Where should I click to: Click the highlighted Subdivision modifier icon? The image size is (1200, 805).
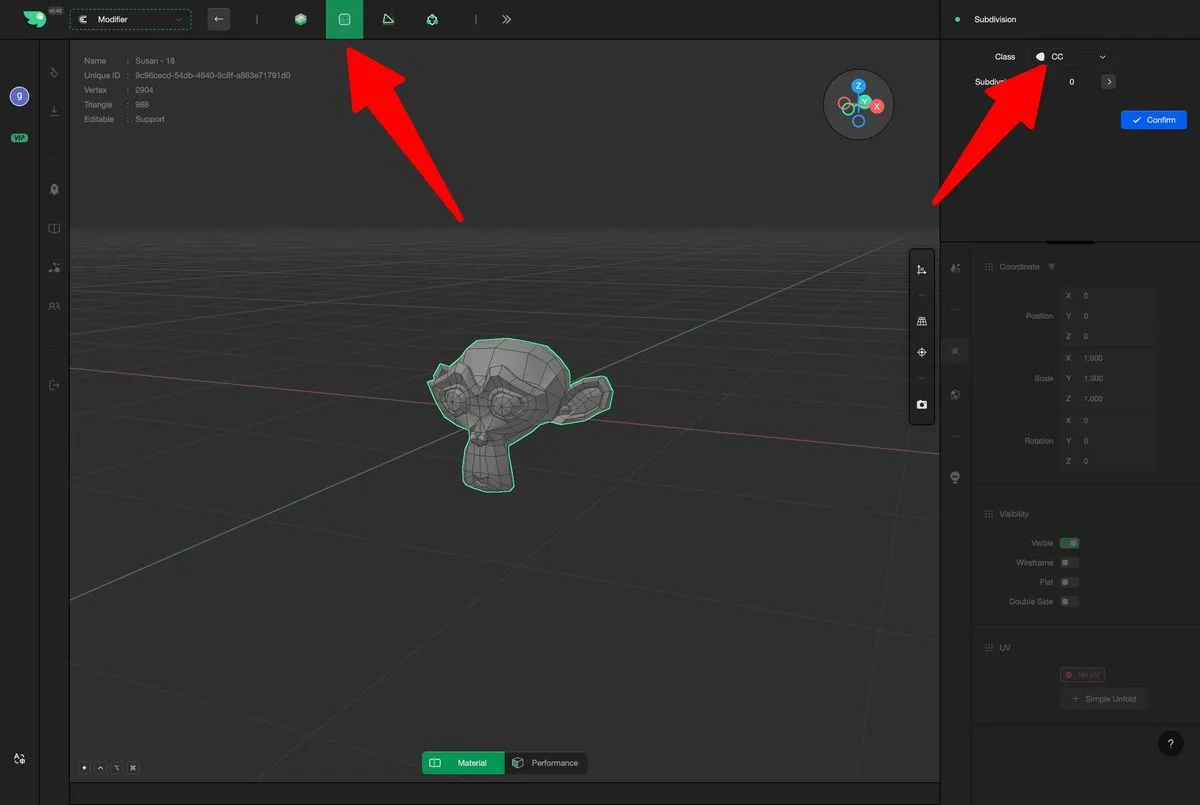coord(344,19)
